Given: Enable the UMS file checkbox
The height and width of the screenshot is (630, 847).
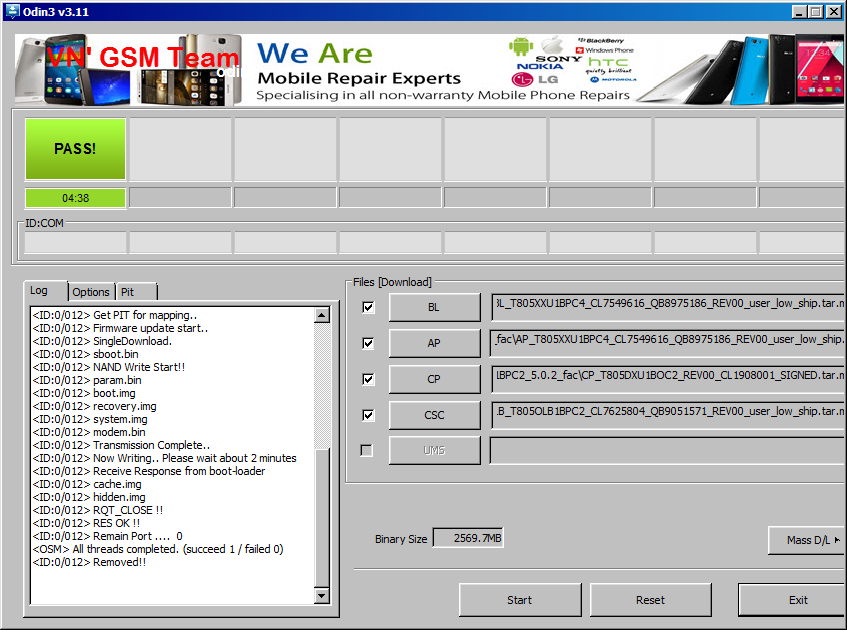Looking at the screenshot, I should (367, 451).
